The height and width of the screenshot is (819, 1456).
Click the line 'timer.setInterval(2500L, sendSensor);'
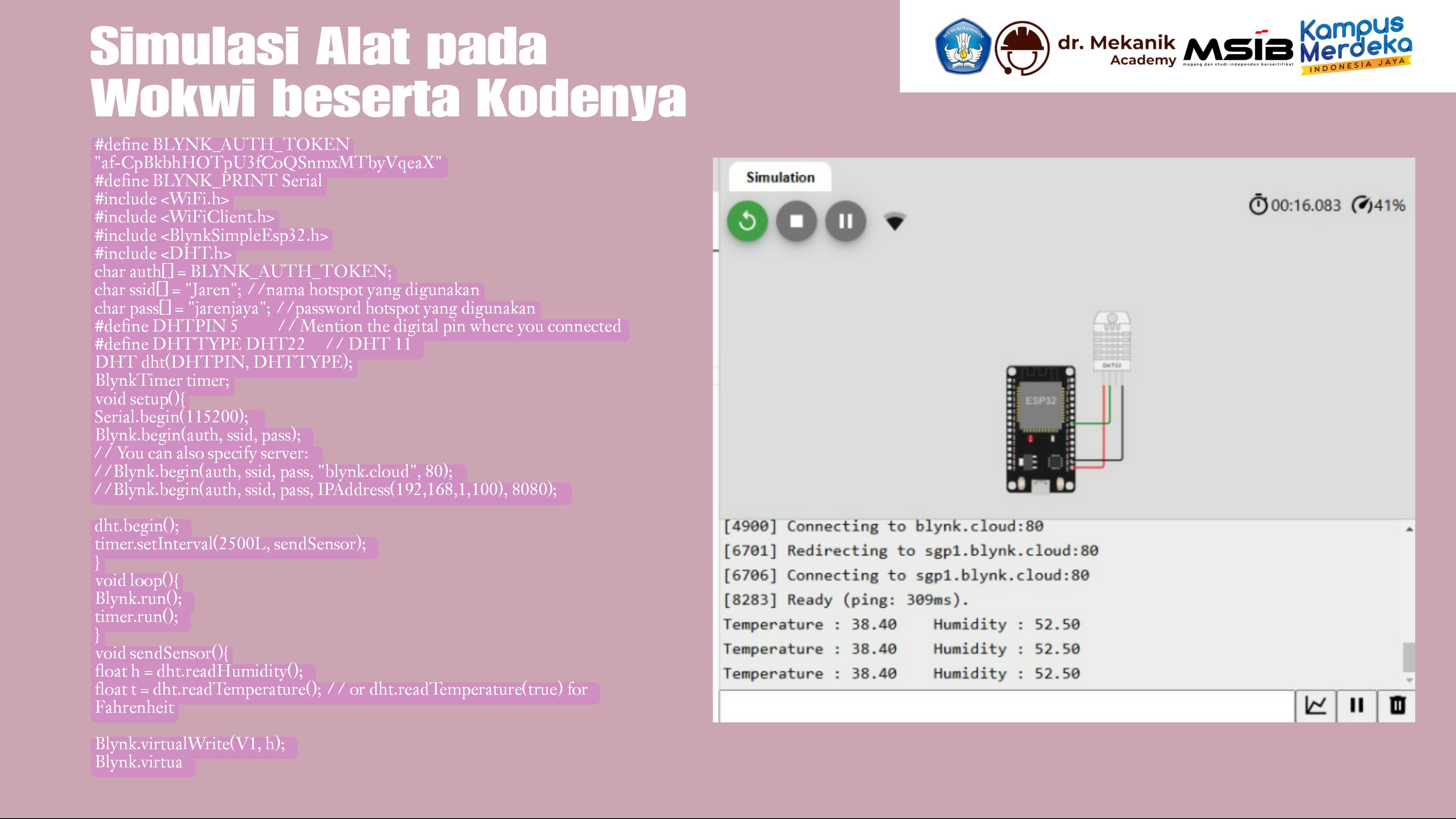tap(230, 544)
